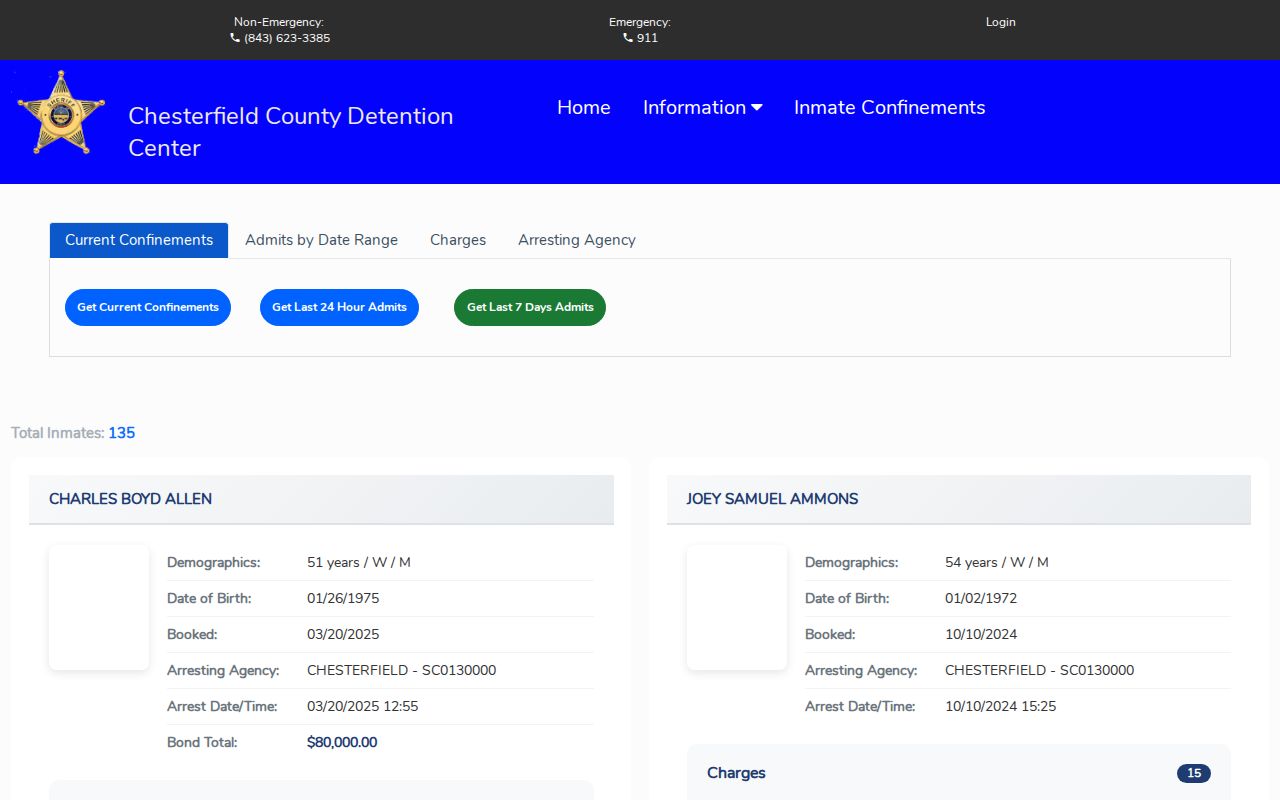Click arrest time 10/10/2024 15:25

click(1001, 706)
